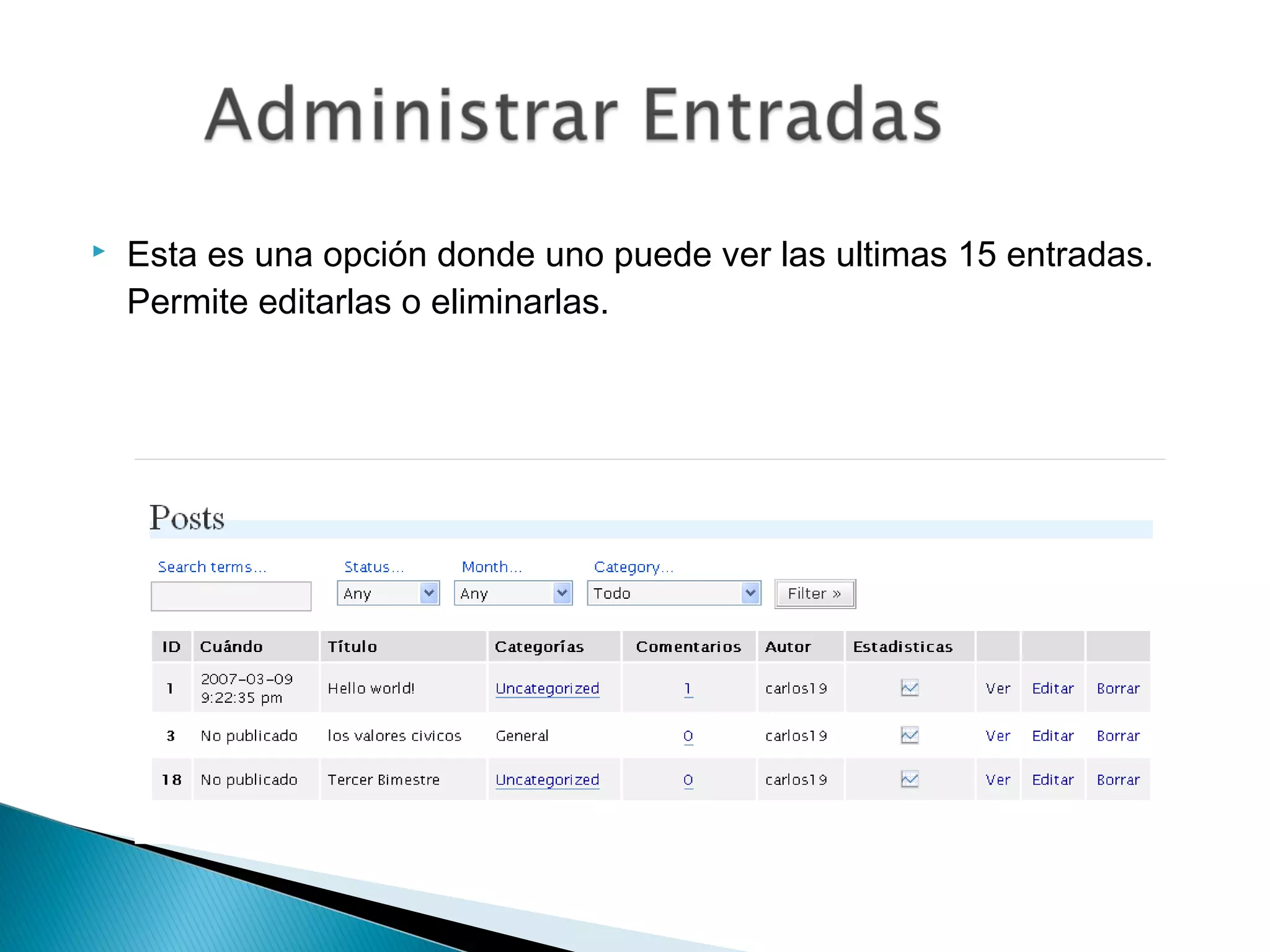Click the Comentarios column header
Viewport: 1270px width, 952px height.
coord(689,646)
